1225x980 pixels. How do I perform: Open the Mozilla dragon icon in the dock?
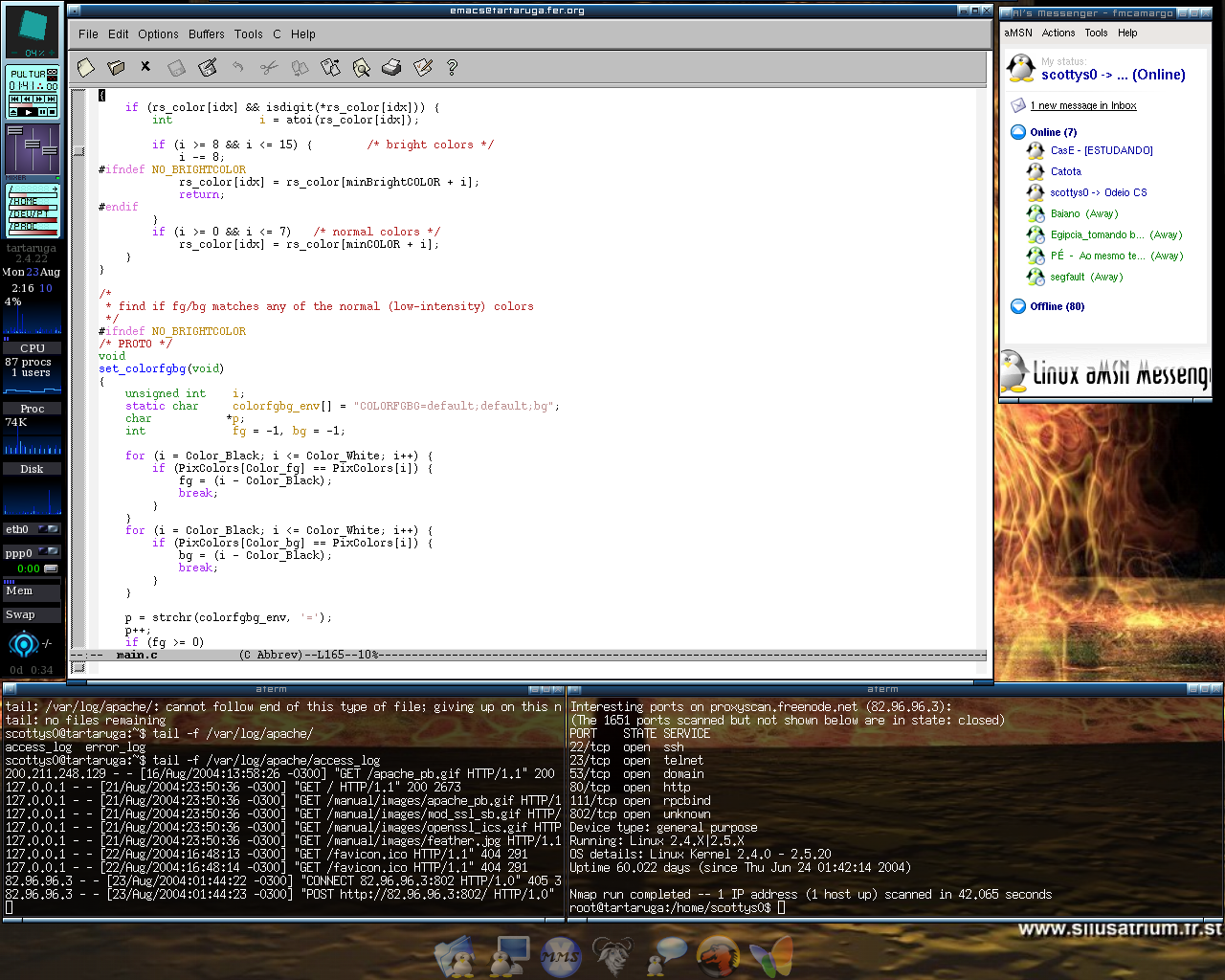pos(718,955)
